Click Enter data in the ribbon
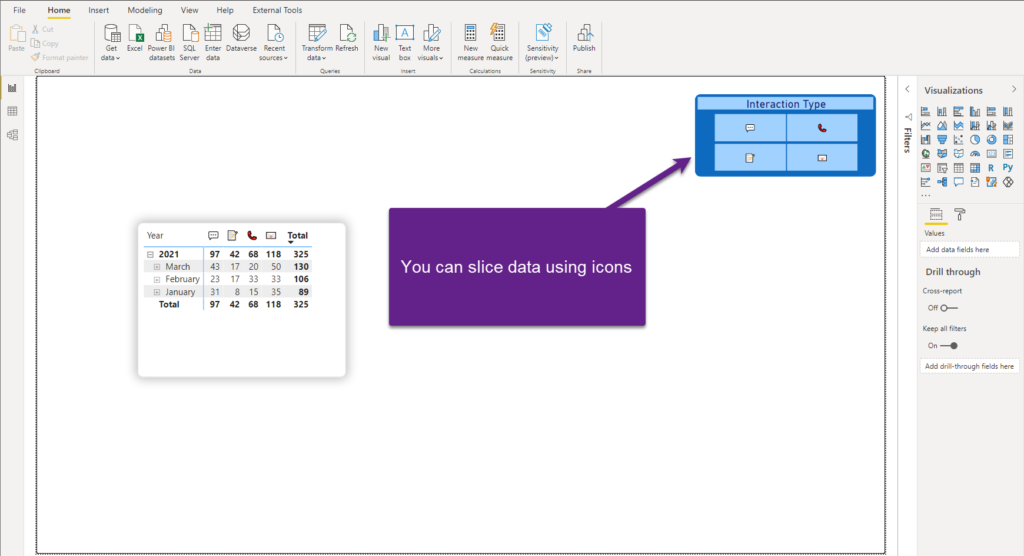This screenshot has height=556, width=1024. click(213, 43)
